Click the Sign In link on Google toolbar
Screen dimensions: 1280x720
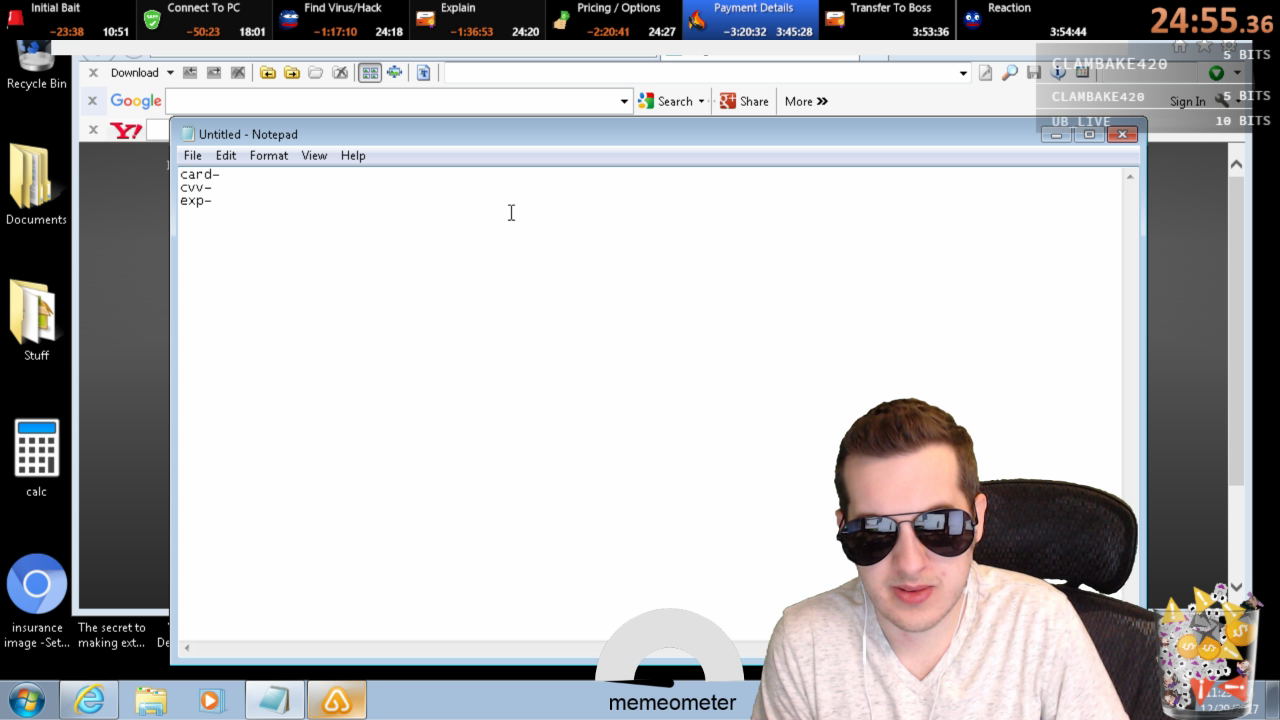pos(1188,101)
